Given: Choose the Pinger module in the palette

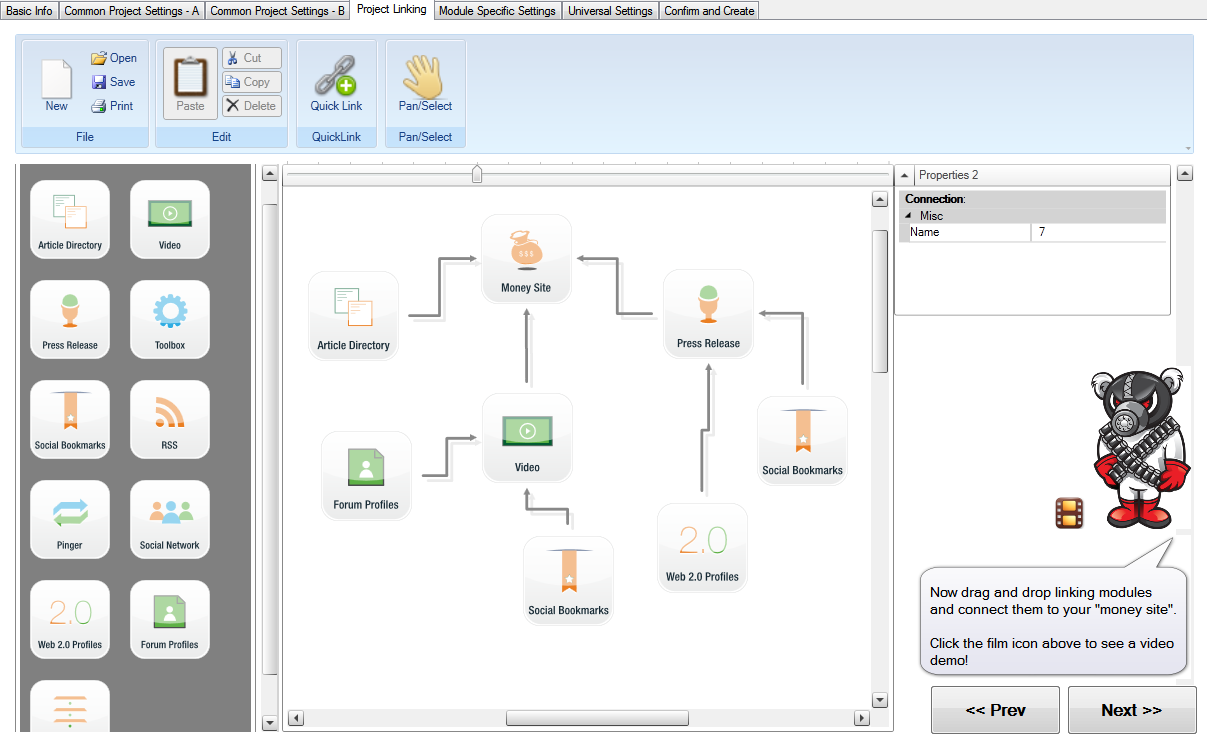Looking at the screenshot, I should click(x=70, y=520).
